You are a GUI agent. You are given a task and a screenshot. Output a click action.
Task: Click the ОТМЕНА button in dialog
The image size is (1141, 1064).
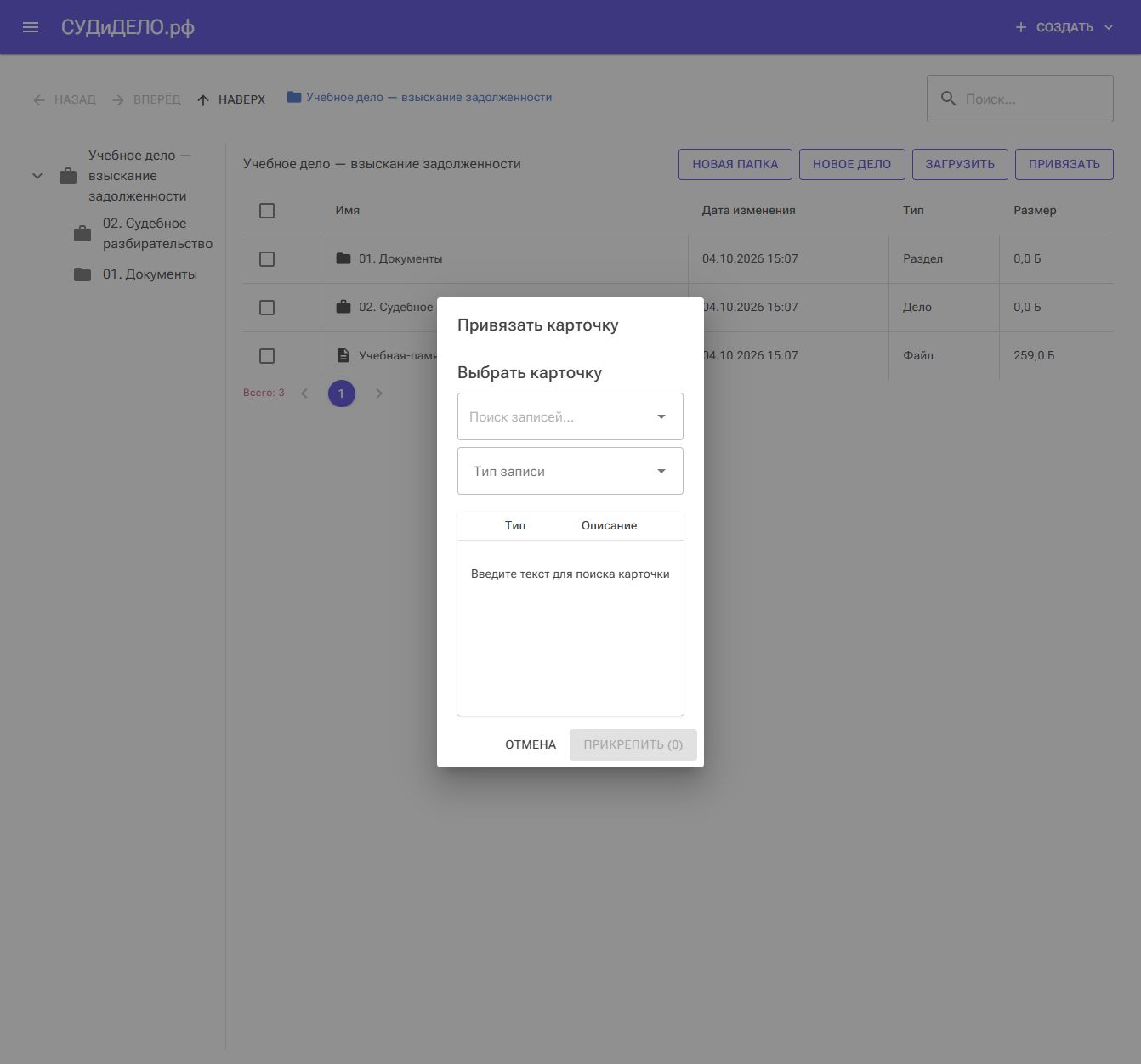click(531, 744)
